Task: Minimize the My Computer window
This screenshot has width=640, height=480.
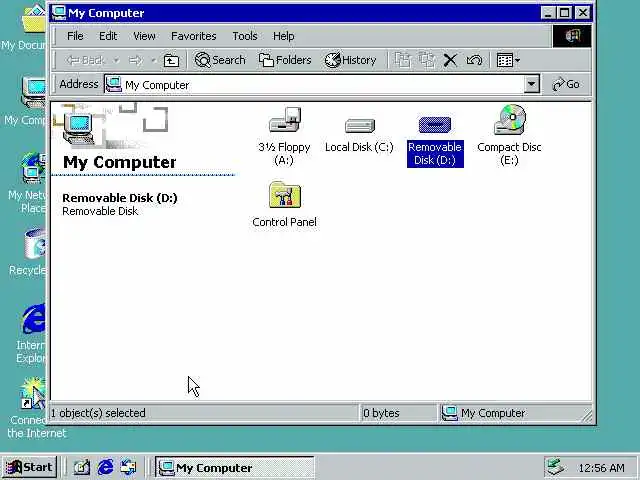Action: click(x=548, y=13)
